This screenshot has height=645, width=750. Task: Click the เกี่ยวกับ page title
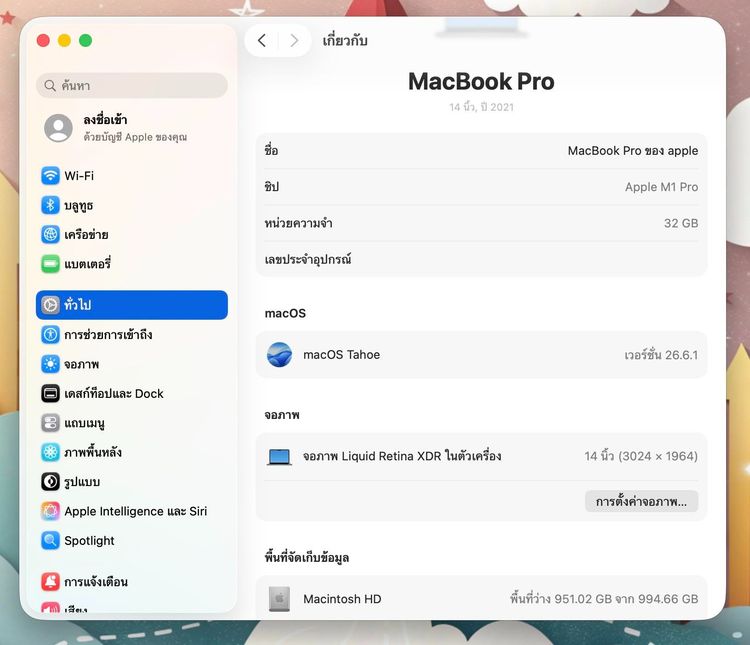click(x=345, y=41)
